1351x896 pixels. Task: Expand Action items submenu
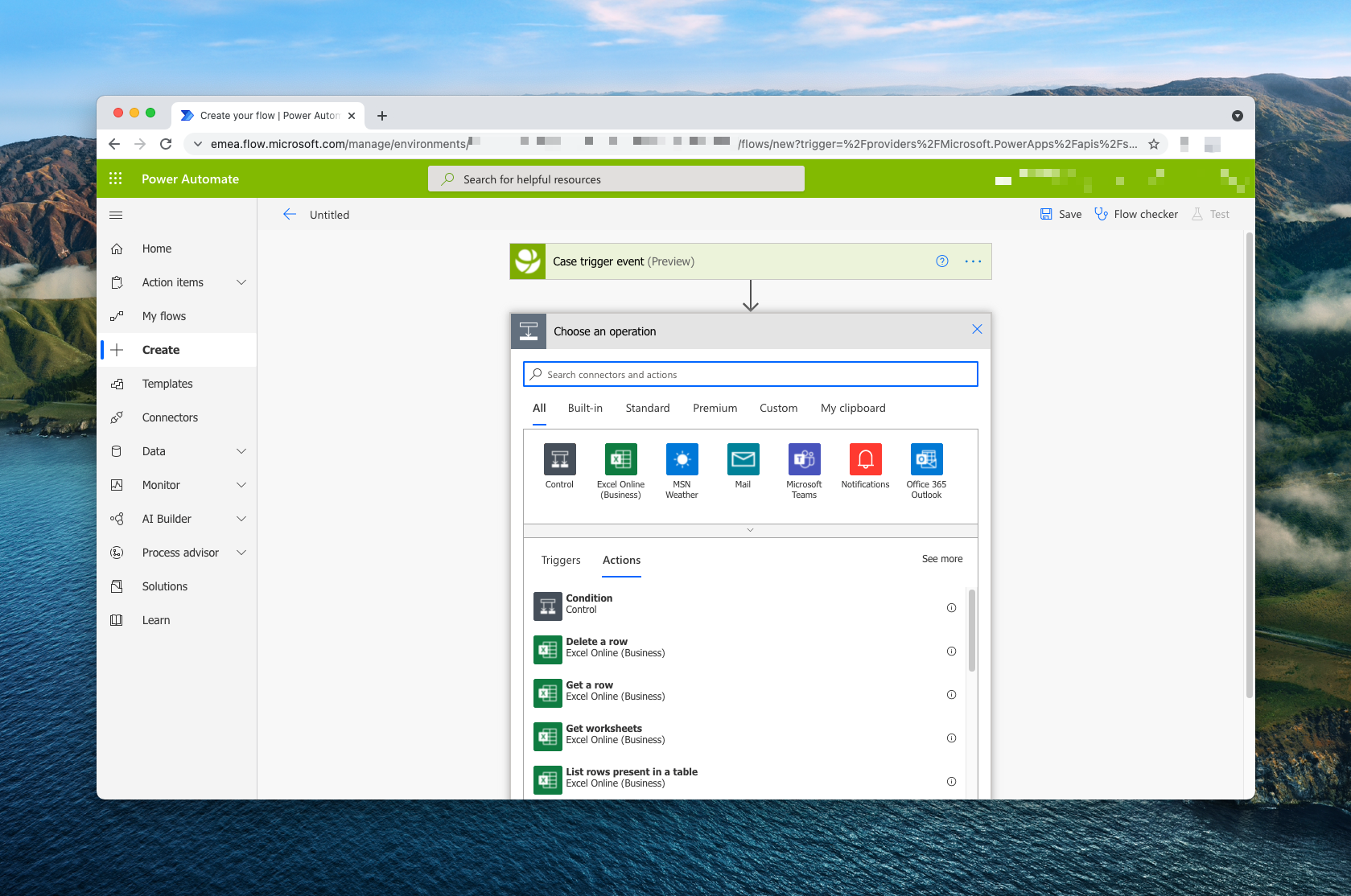(x=241, y=282)
